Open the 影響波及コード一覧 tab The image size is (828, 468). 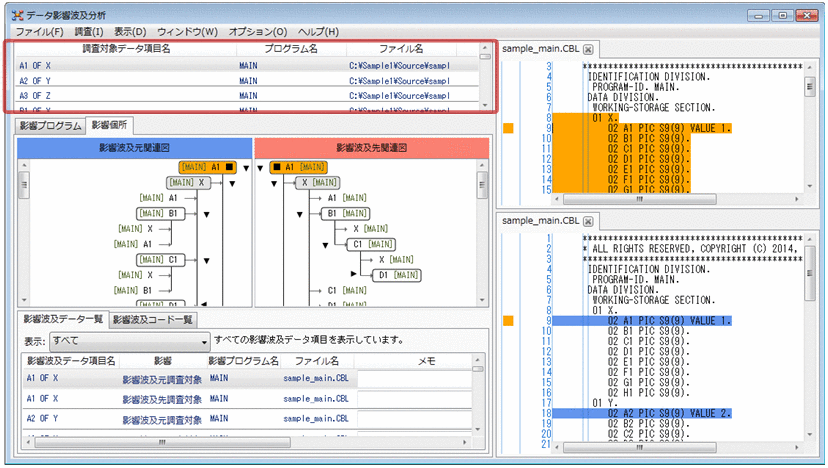pos(152,320)
